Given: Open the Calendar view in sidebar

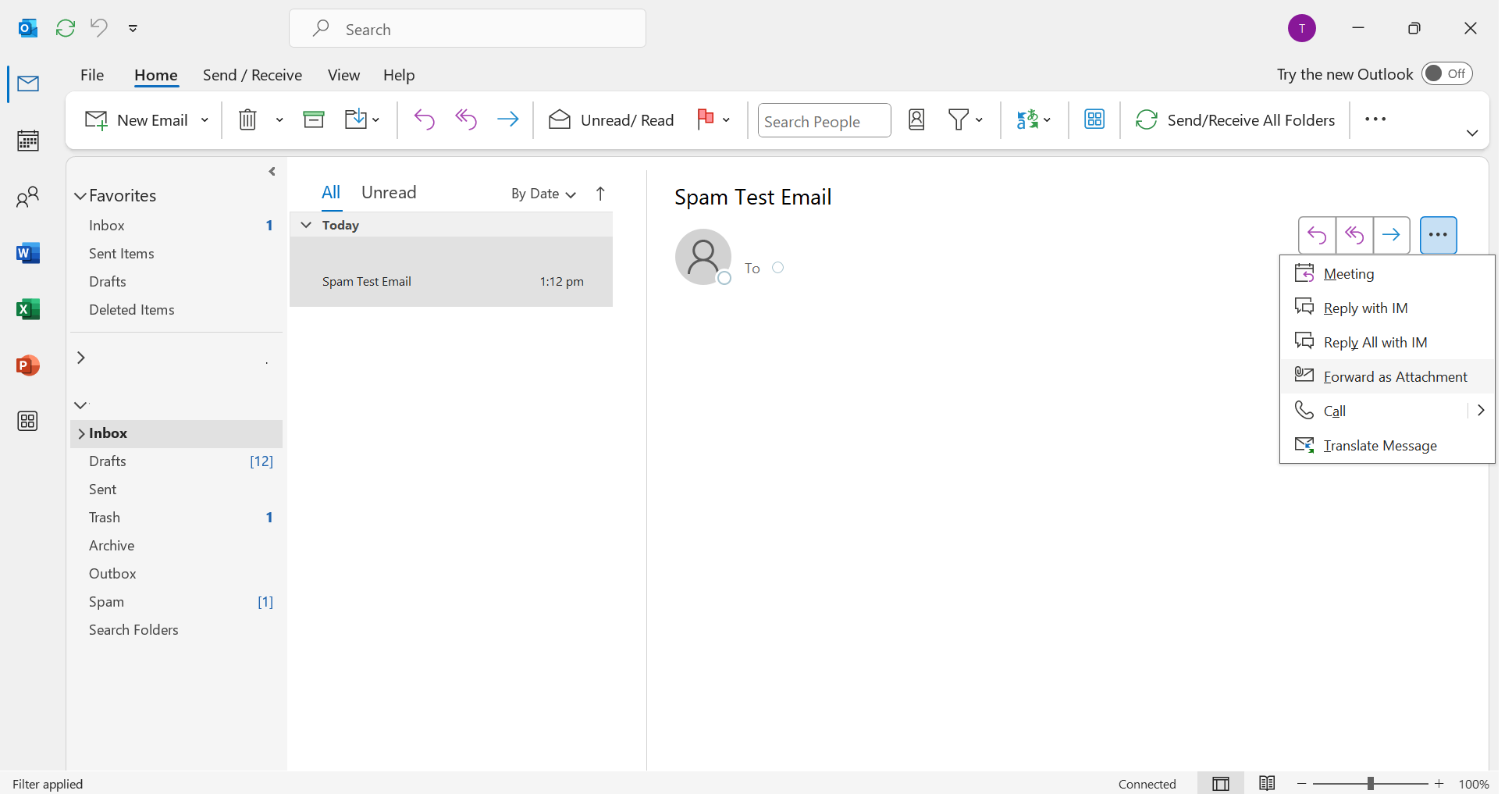Looking at the screenshot, I should point(28,141).
